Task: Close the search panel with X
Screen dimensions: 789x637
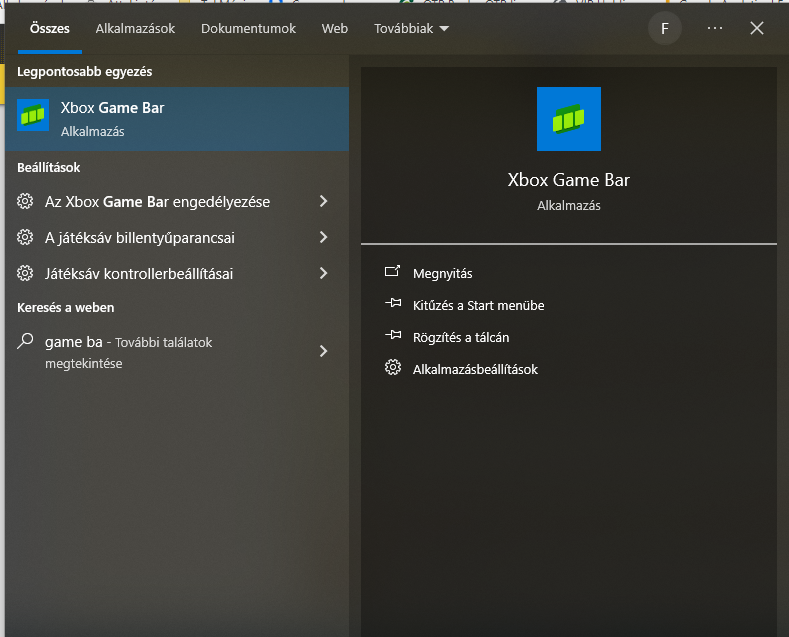Action: click(x=757, y=28)
